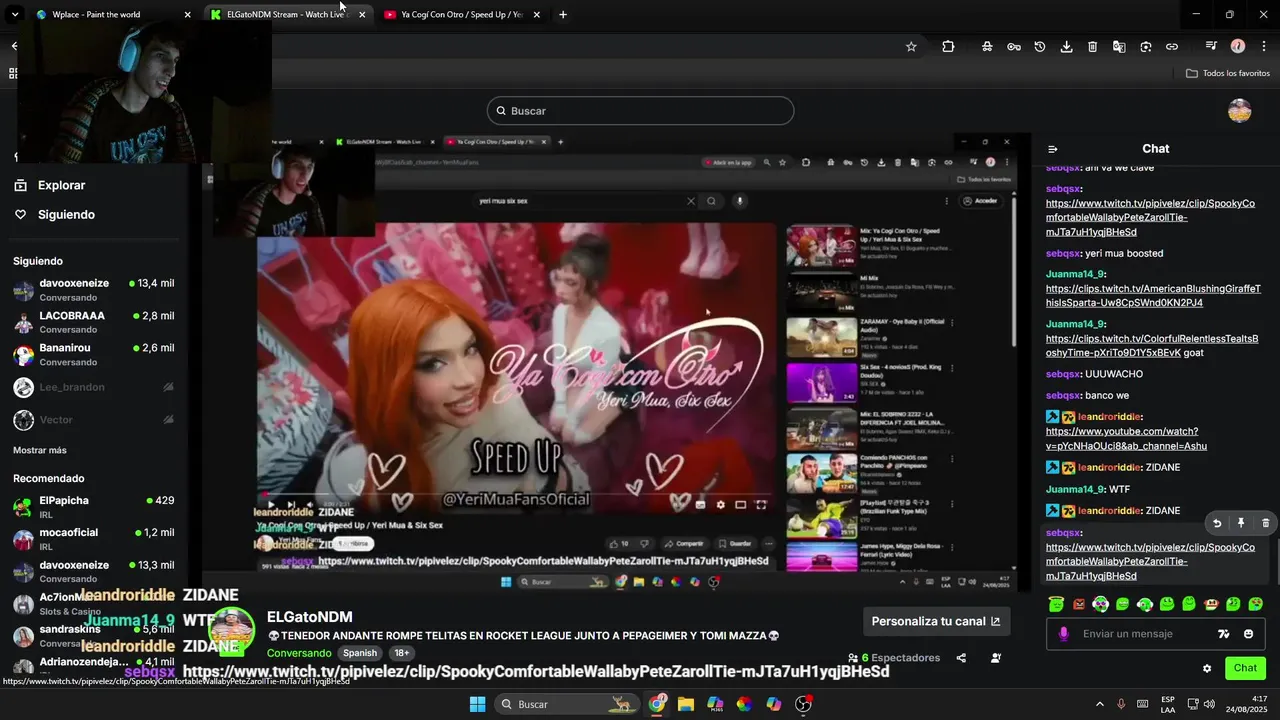Select the green halo frog emote
Image resolution: width=1280 pixels, height=720 pixels.
point(1056,604)
